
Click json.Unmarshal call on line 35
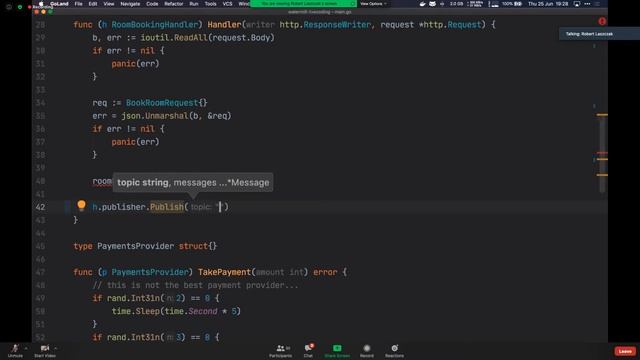(x=155, y=116)
